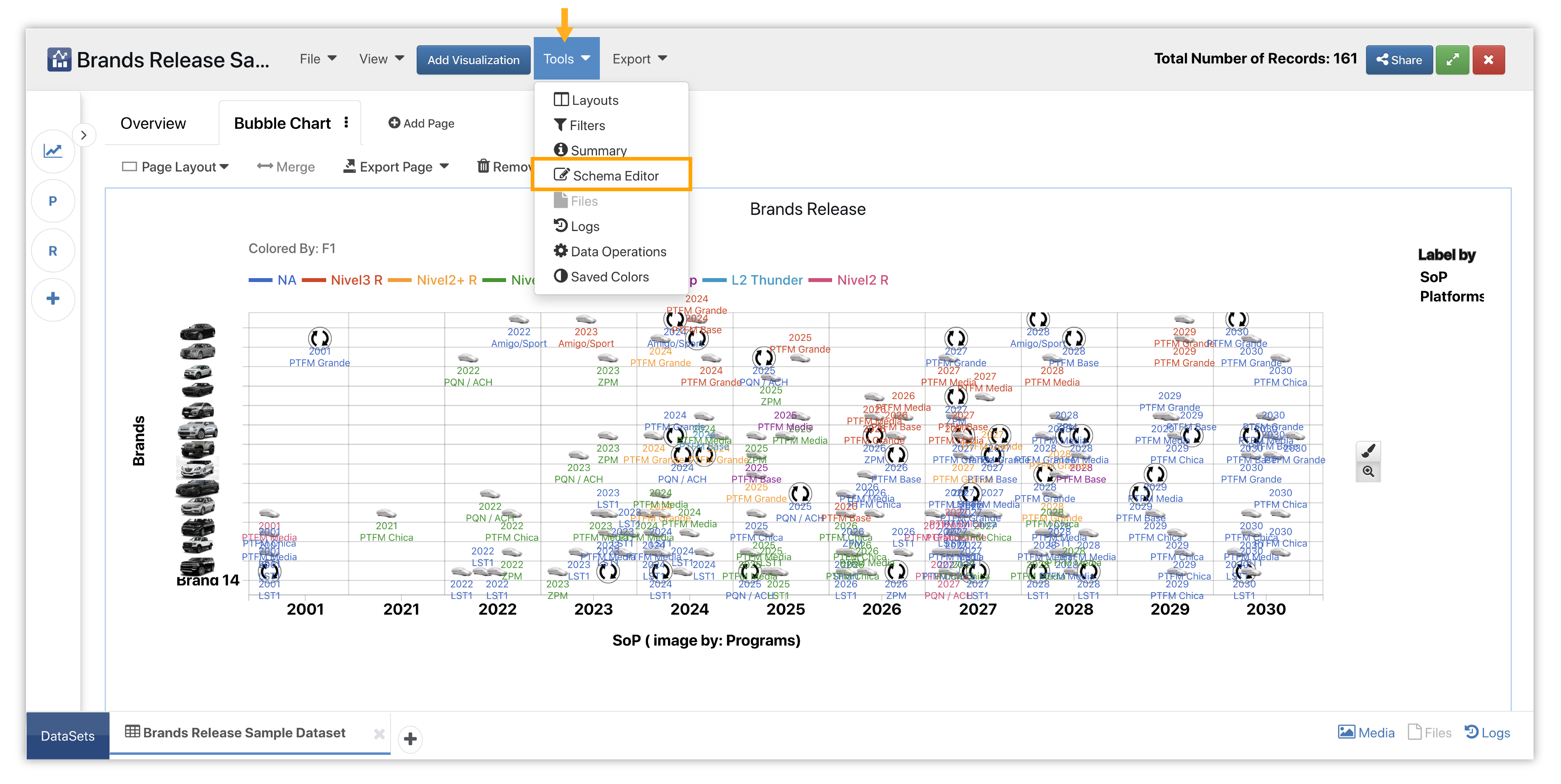Toggle the Nivel2 R legend entry
The width and height of the screenshot is (1561, 784).
(848, 280)
